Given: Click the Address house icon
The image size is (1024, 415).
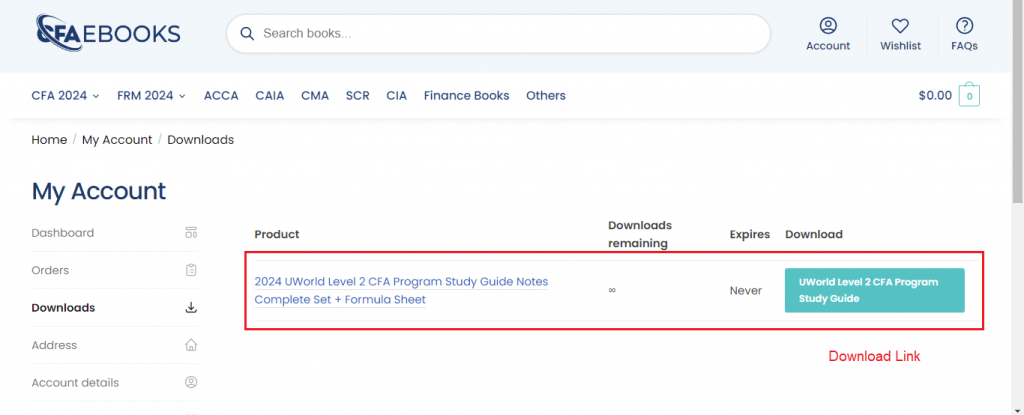Looking at the screenshot, I should (x=191, y=344).
